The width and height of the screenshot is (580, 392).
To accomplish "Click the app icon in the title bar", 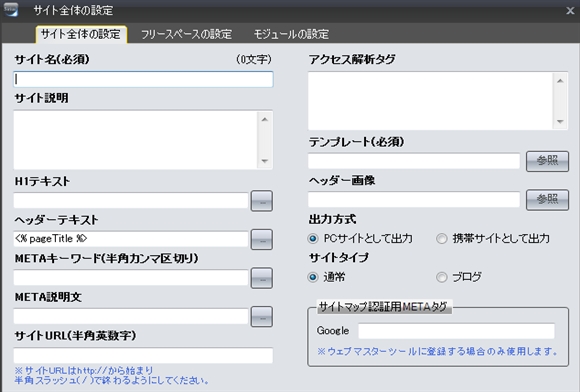I will [11, 10].
